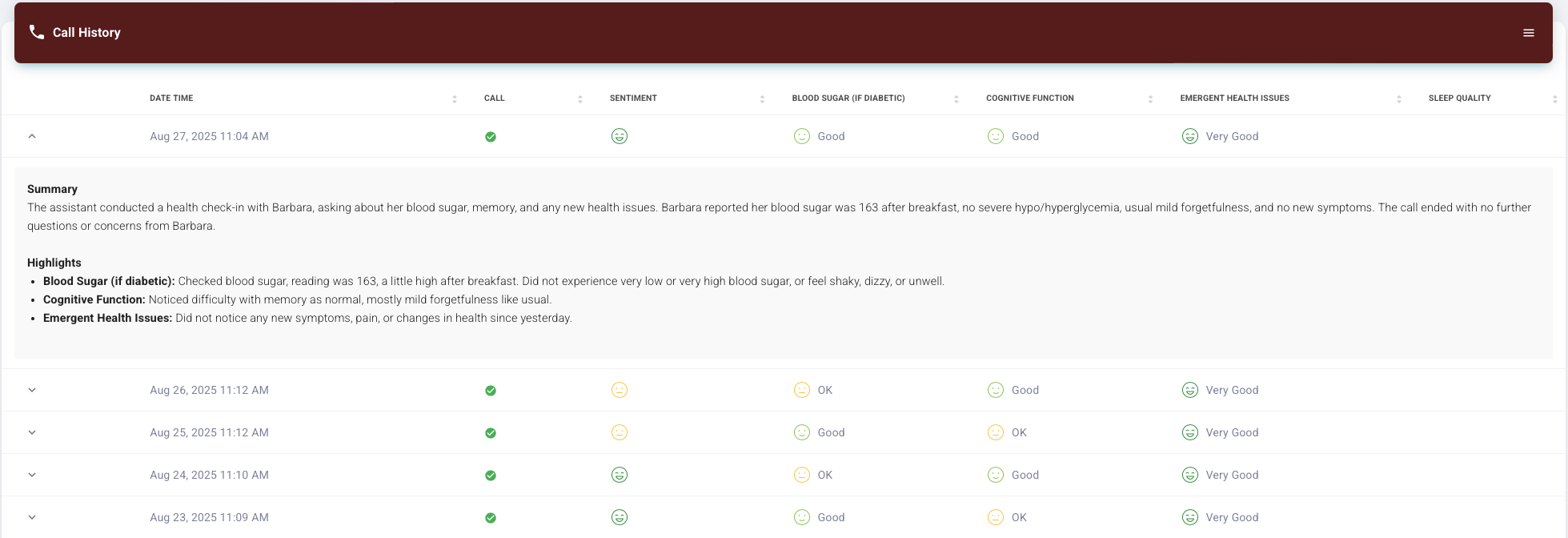
Task: Expand the Aug 26 call row
Action: point(32,390)
